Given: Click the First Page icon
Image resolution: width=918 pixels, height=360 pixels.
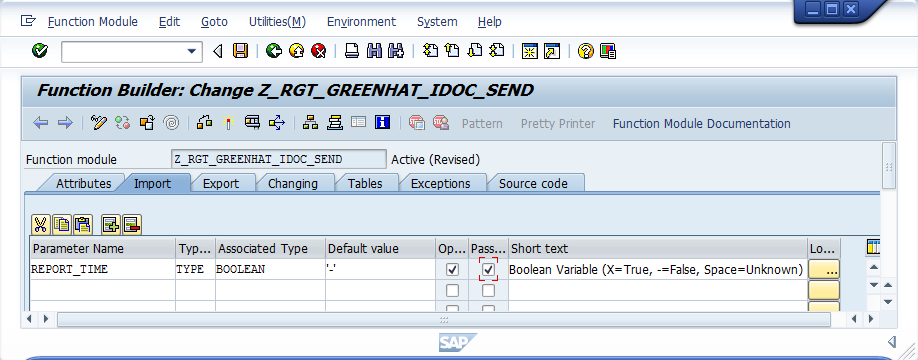Looking at the screenshot, I should tap(430, 51).
